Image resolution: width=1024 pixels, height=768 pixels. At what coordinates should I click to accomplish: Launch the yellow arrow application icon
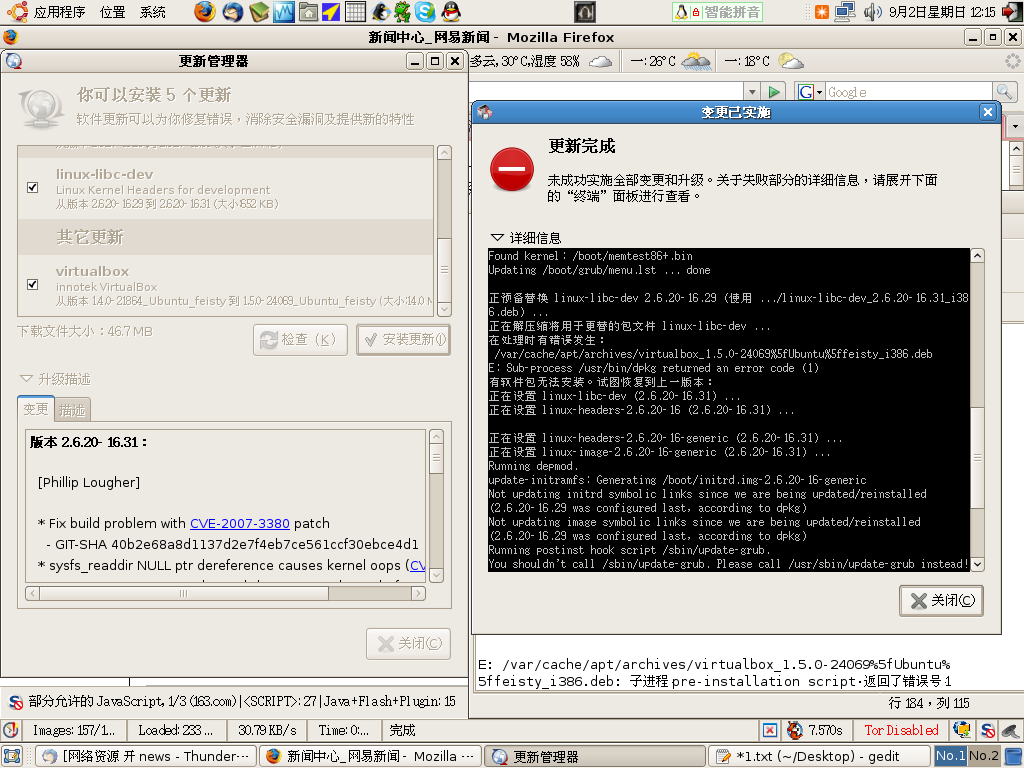[x=331, y=12]
